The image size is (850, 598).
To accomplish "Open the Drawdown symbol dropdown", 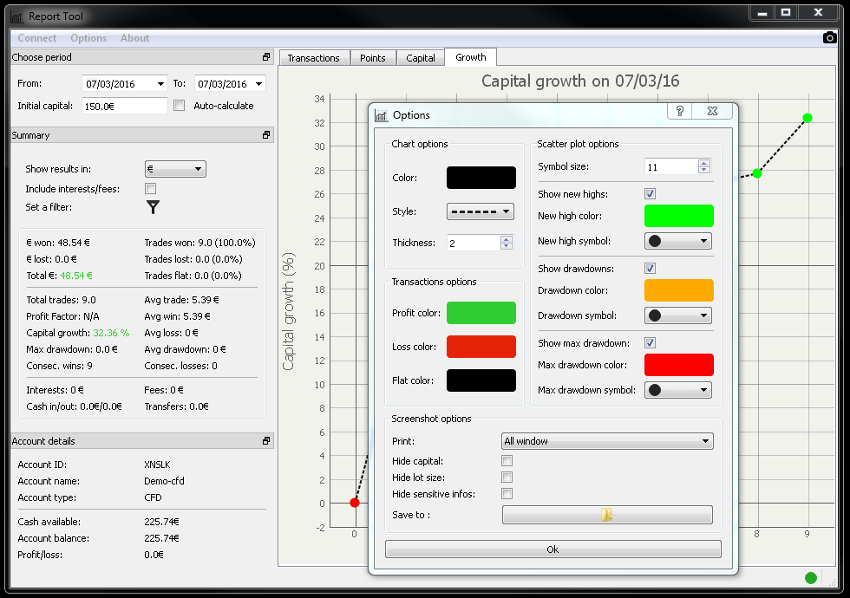I will coord(677,315).
